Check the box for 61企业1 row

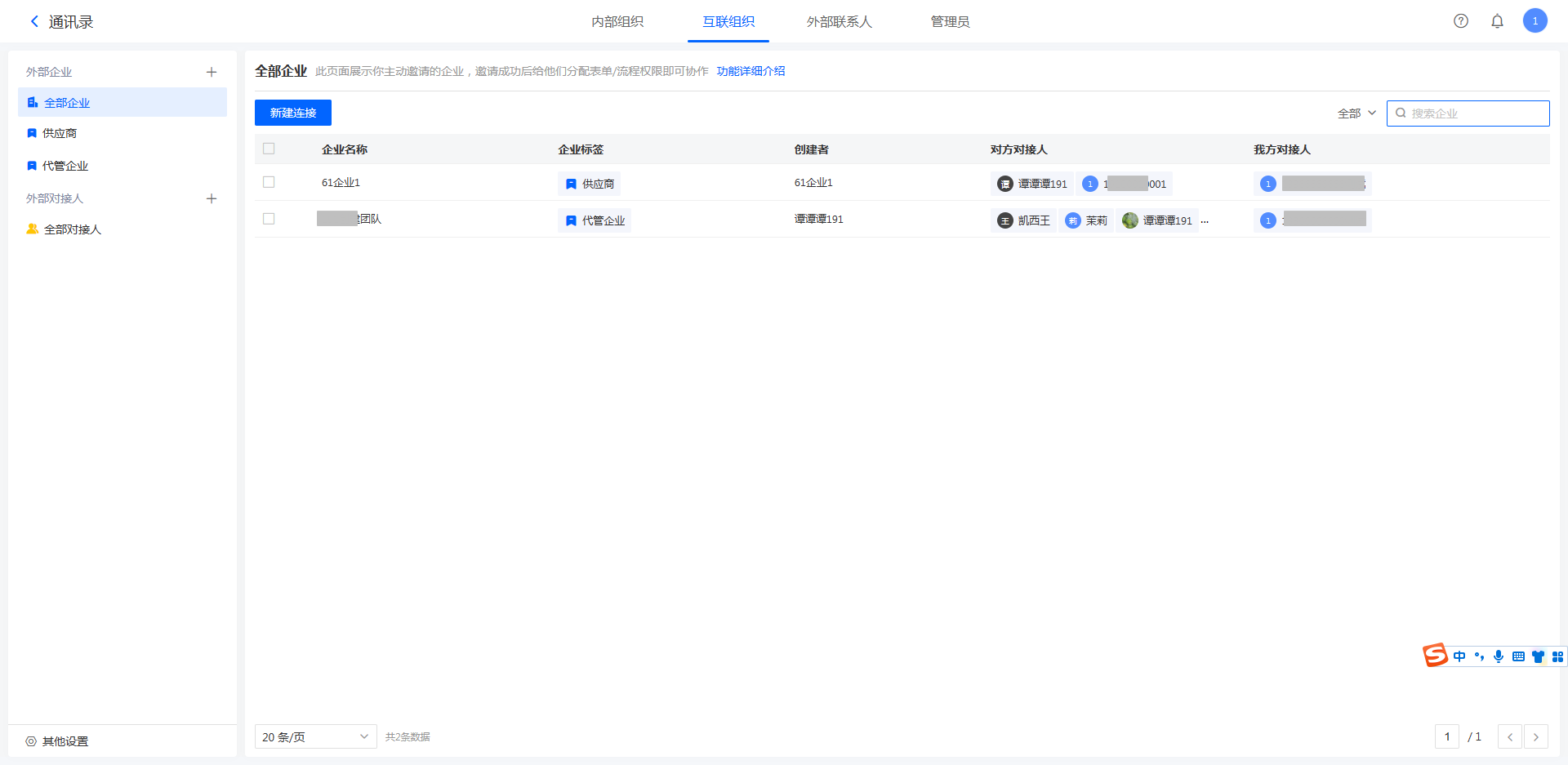point(269,182)
